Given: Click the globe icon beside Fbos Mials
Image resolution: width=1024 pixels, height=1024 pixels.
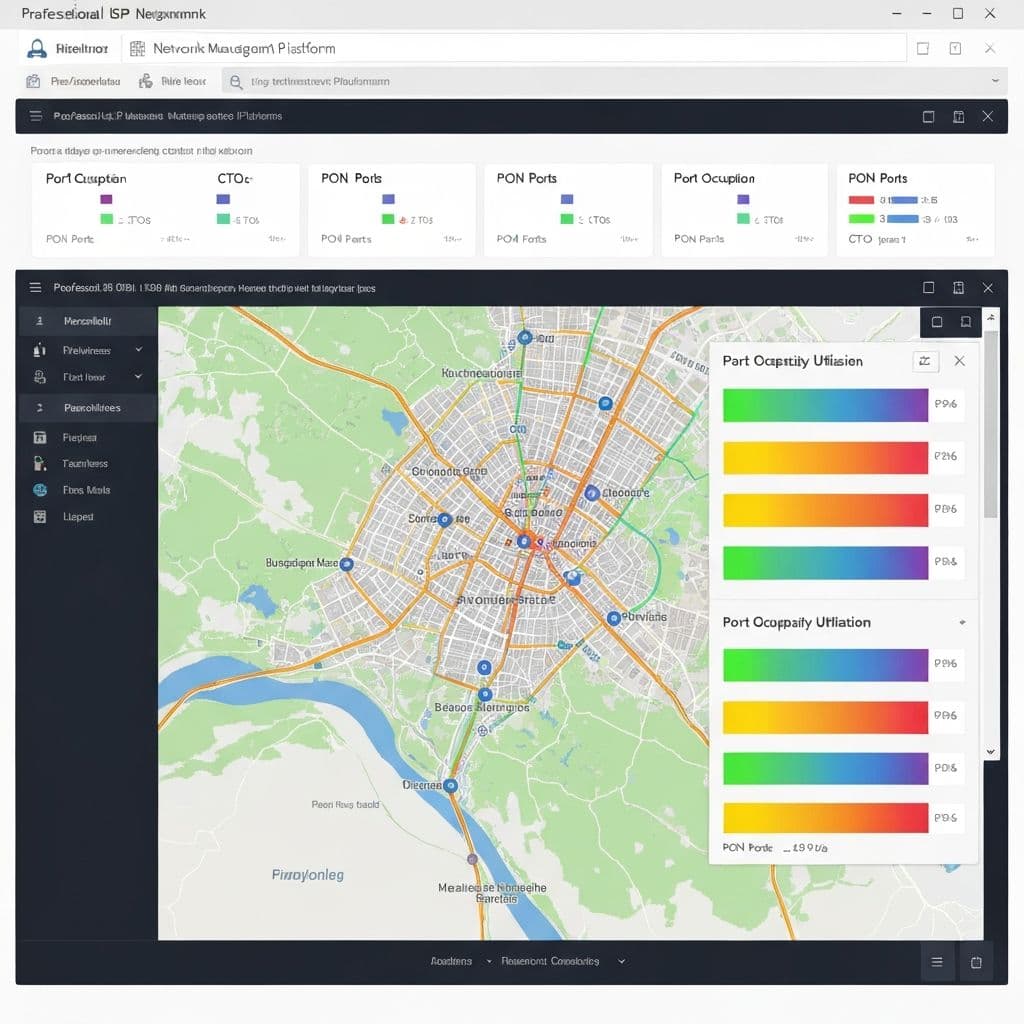Looking at the screenshot, I should tap(40, 490).
